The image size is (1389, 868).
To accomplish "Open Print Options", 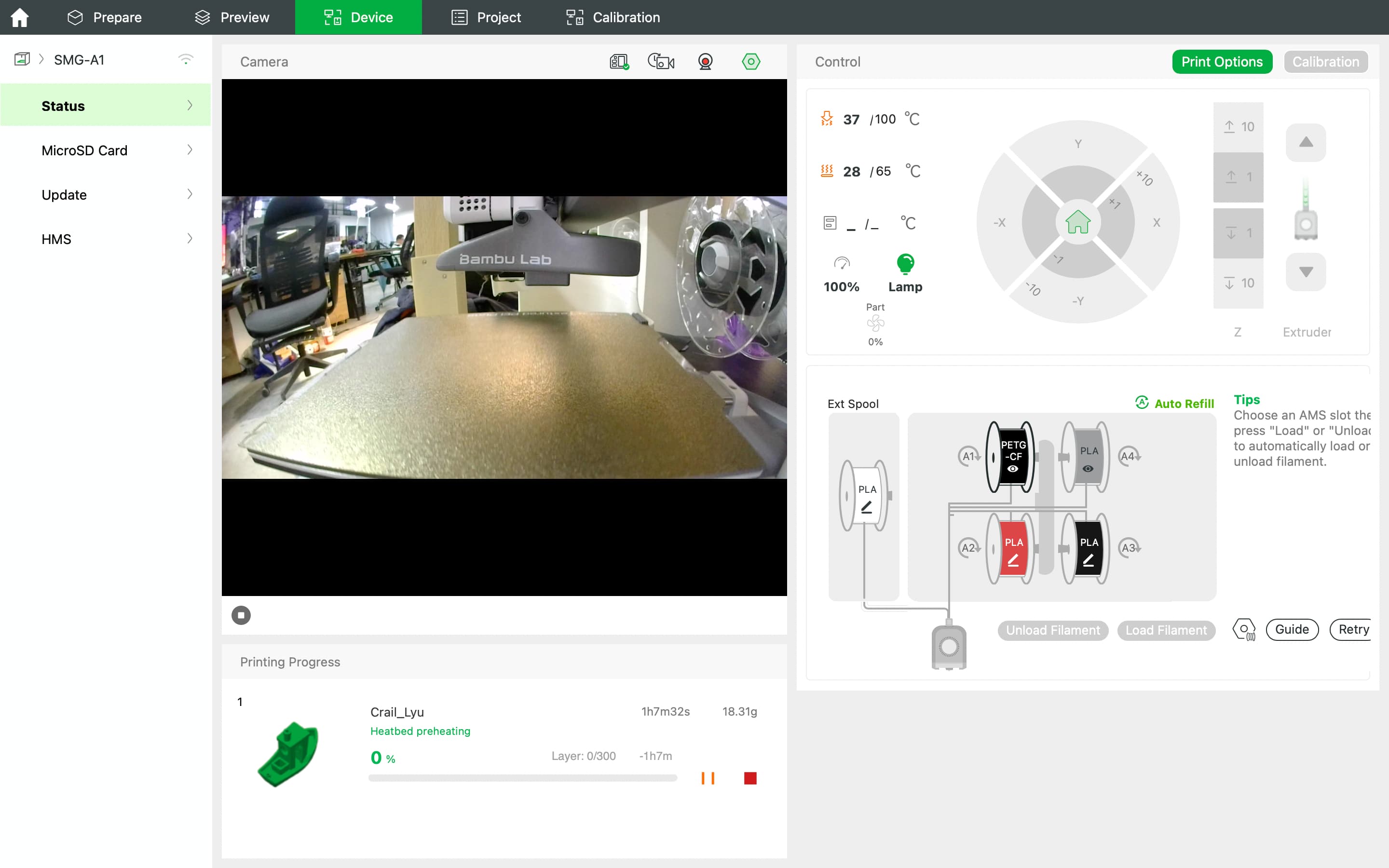I will pyautogui.click(x=1222, y=61).
